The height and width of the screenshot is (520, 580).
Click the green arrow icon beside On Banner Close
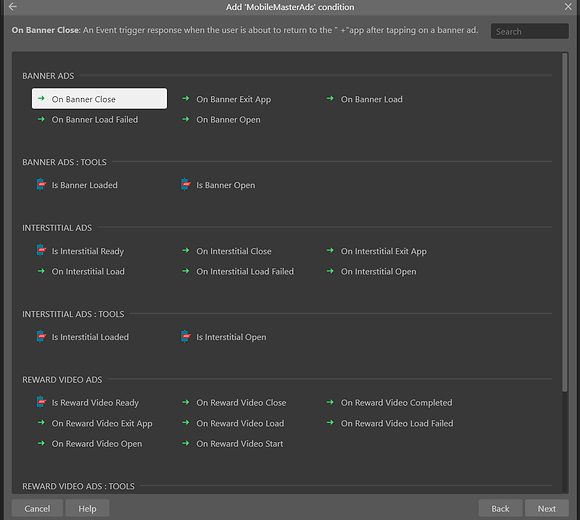41,98
